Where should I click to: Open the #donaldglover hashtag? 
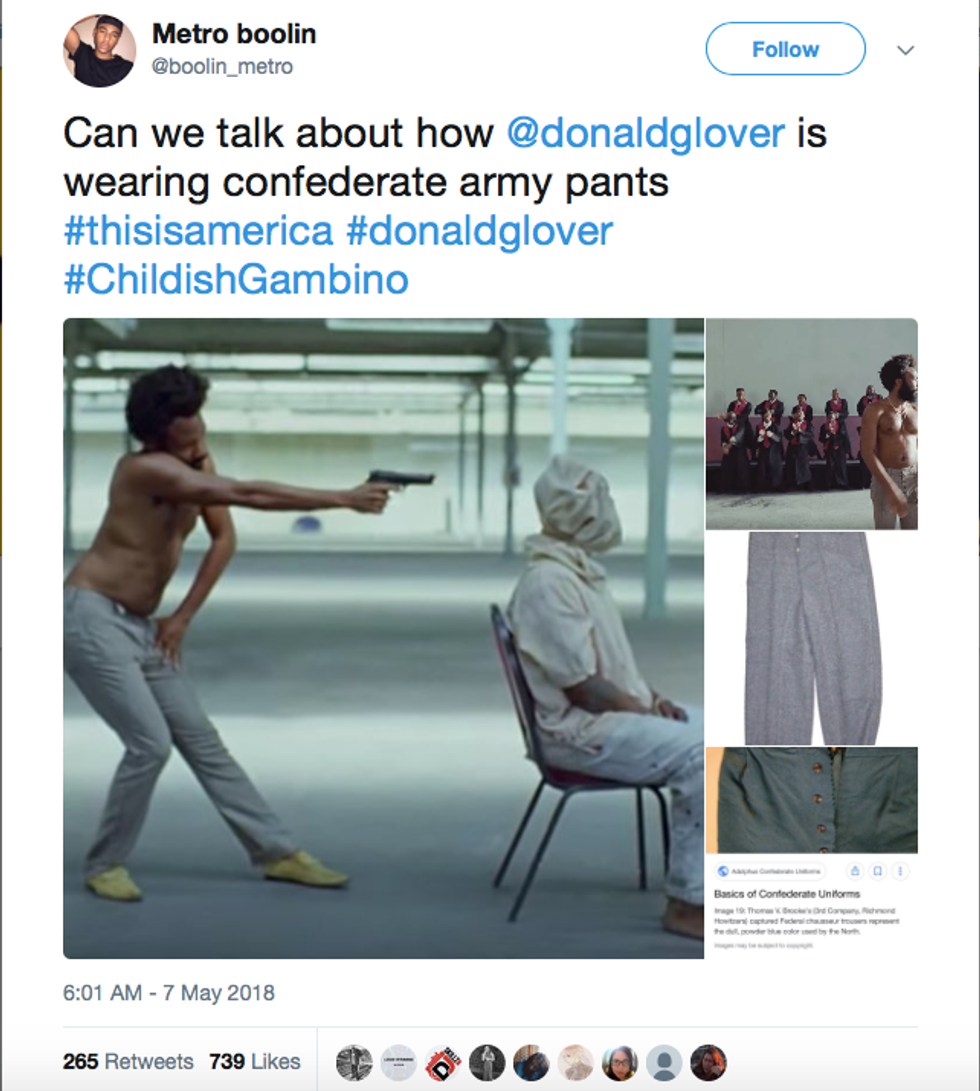[480, 231]
